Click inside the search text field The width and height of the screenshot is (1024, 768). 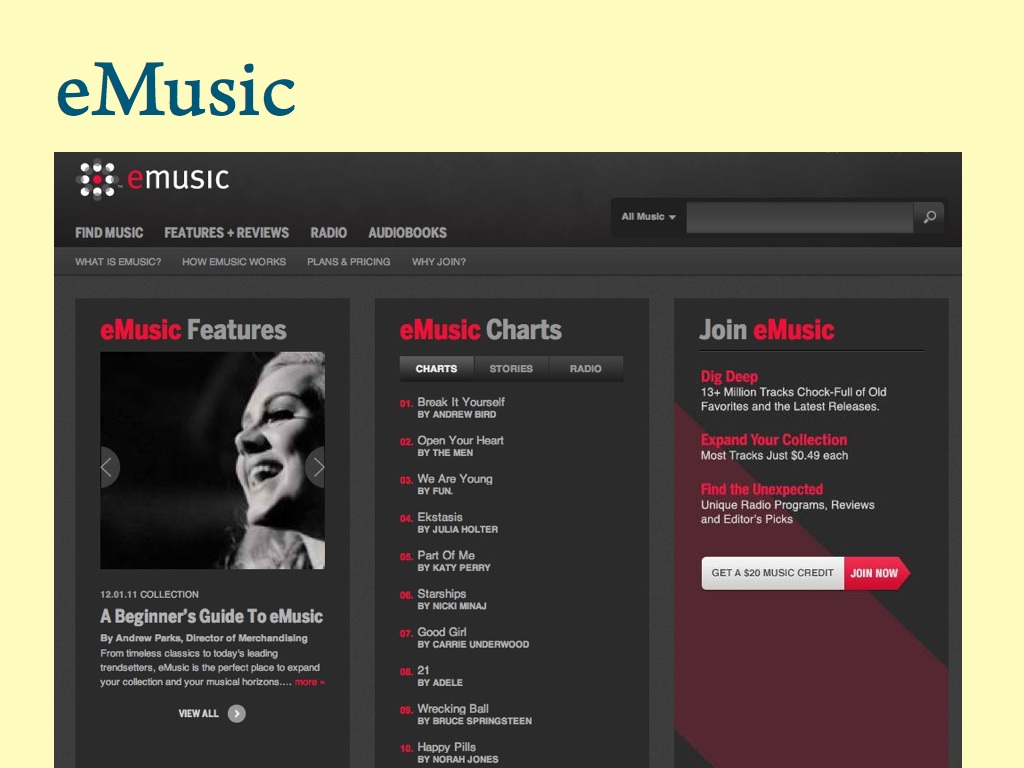tap(799, 217)
